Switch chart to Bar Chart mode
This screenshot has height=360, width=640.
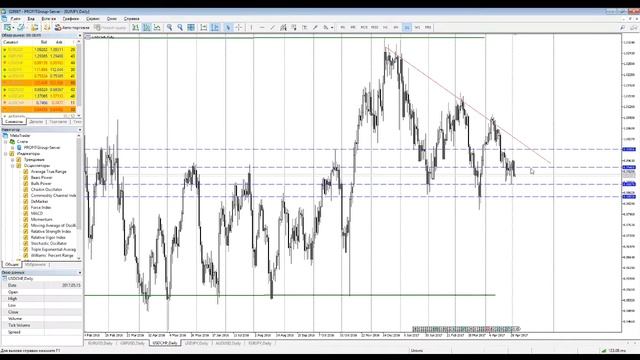pos(135,27)
